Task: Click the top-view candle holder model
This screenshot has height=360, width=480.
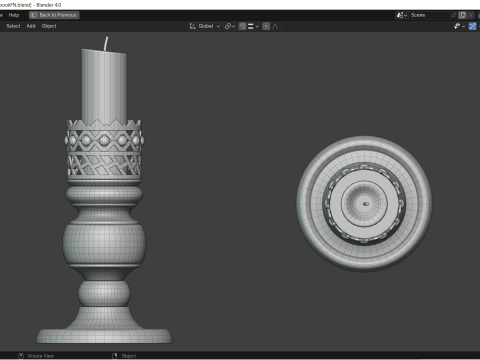Action: pos(364,203)
